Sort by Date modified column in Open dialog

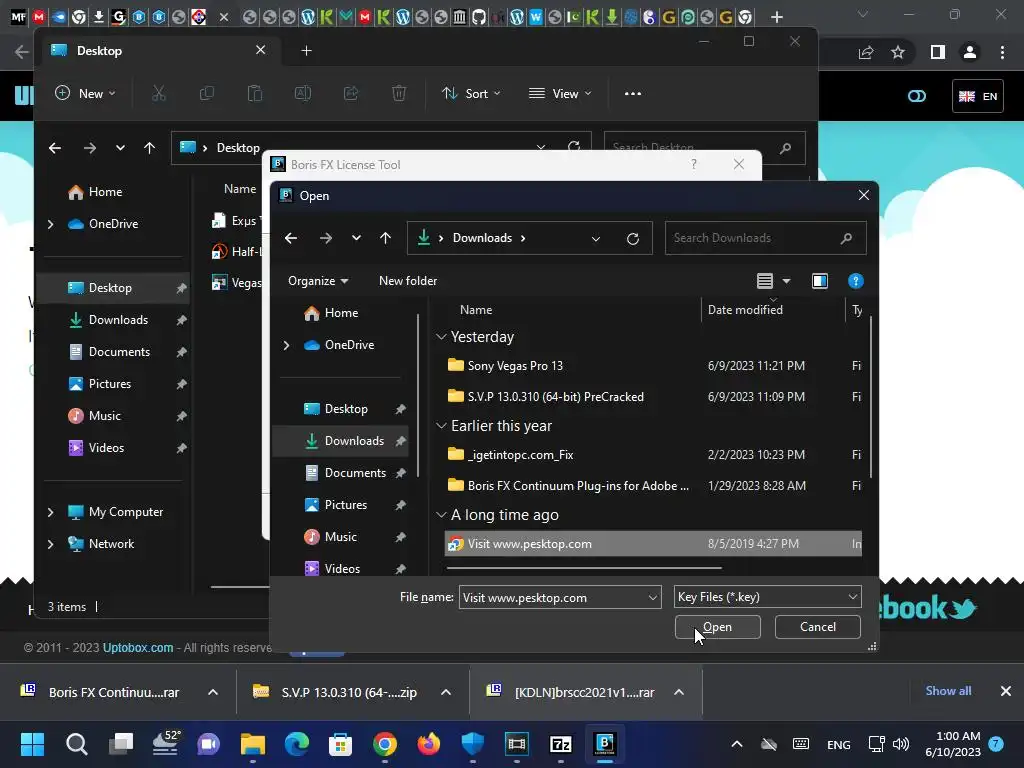(x=745, y=310)
